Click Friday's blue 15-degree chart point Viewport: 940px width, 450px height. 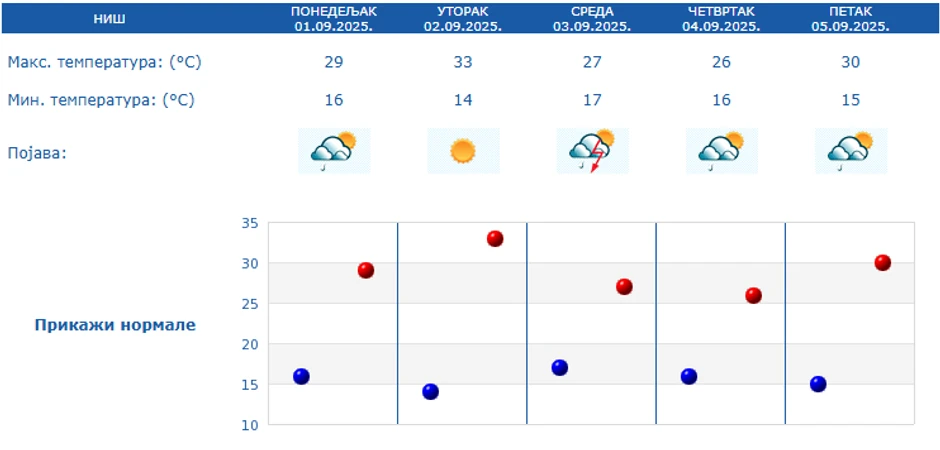(x=818, y=384)
